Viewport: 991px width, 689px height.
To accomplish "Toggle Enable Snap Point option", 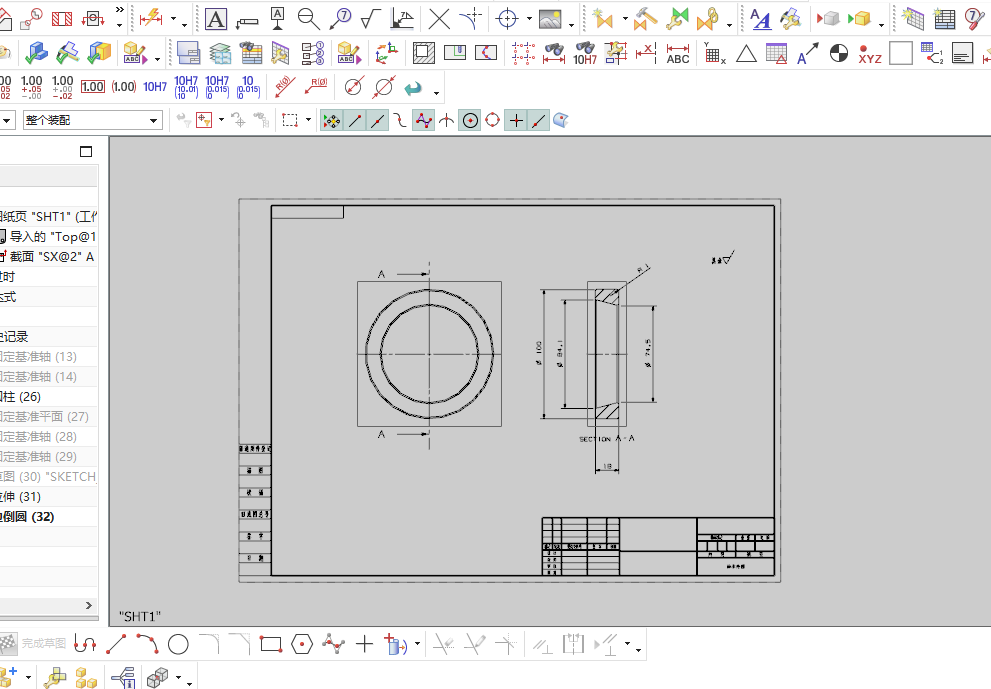I will click(331, 120).
